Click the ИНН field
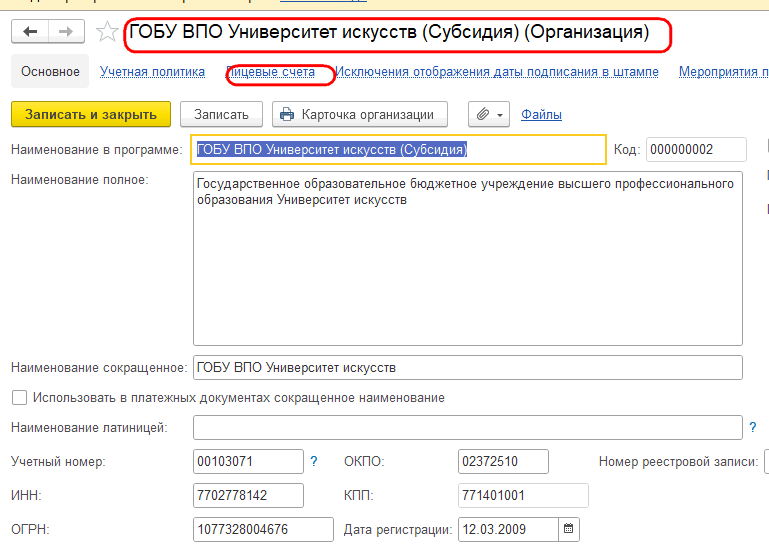Viewport: 769px width, 560px height. coord(249,495)
